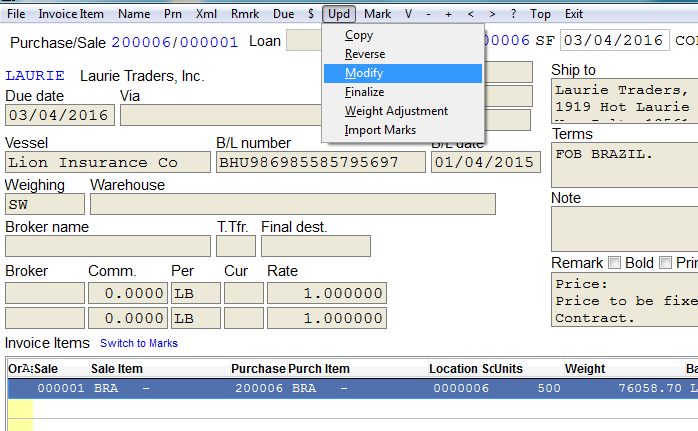Click the T.Tfr. input field
The width and height of the screenshot is (698, 431).
[x=236, y=246]
